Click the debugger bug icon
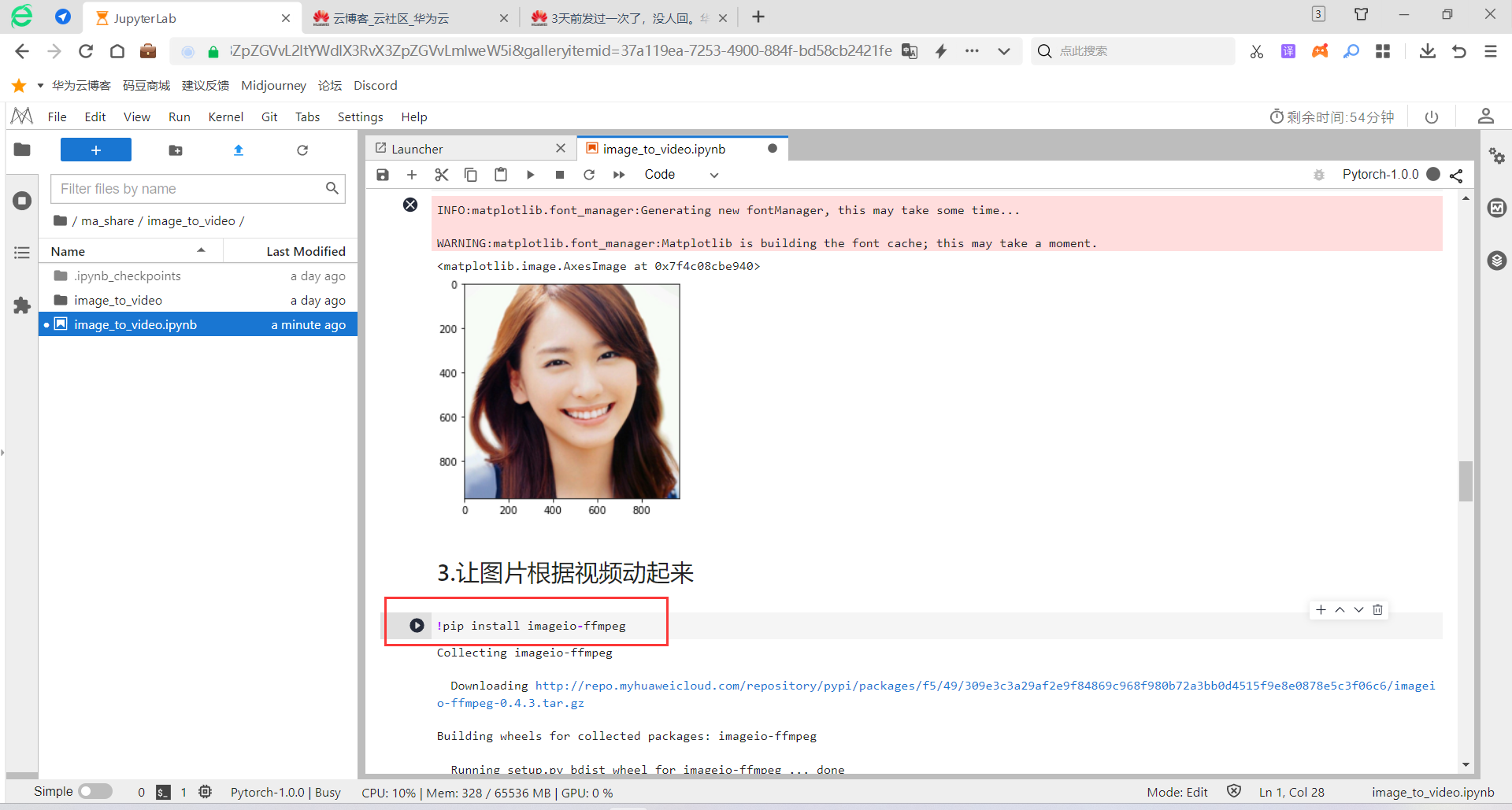Image resolution: width=1512 pixels, height=810 pixels. click(1319, 175)
